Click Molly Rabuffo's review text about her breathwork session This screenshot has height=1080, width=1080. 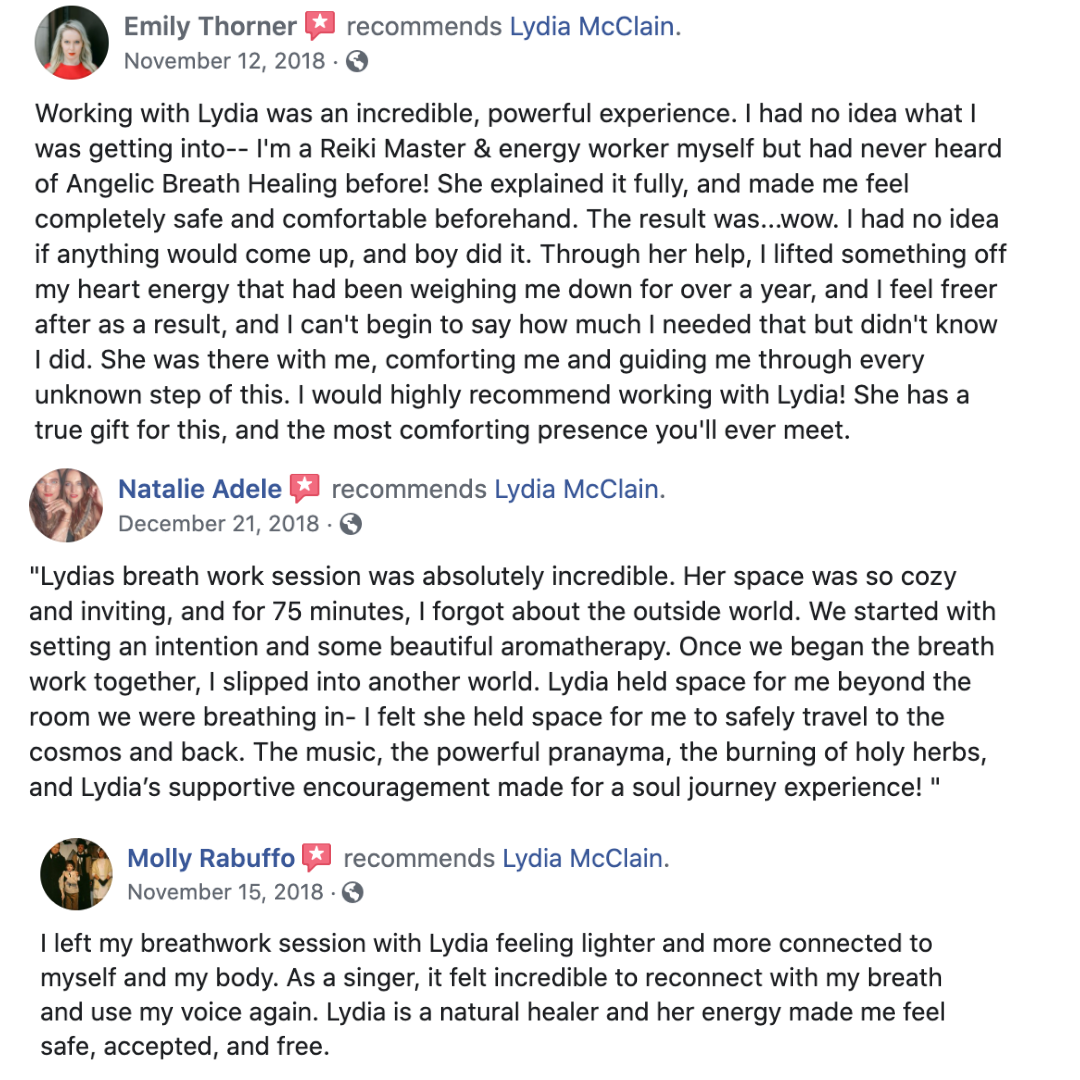click(x=490, y=994)
